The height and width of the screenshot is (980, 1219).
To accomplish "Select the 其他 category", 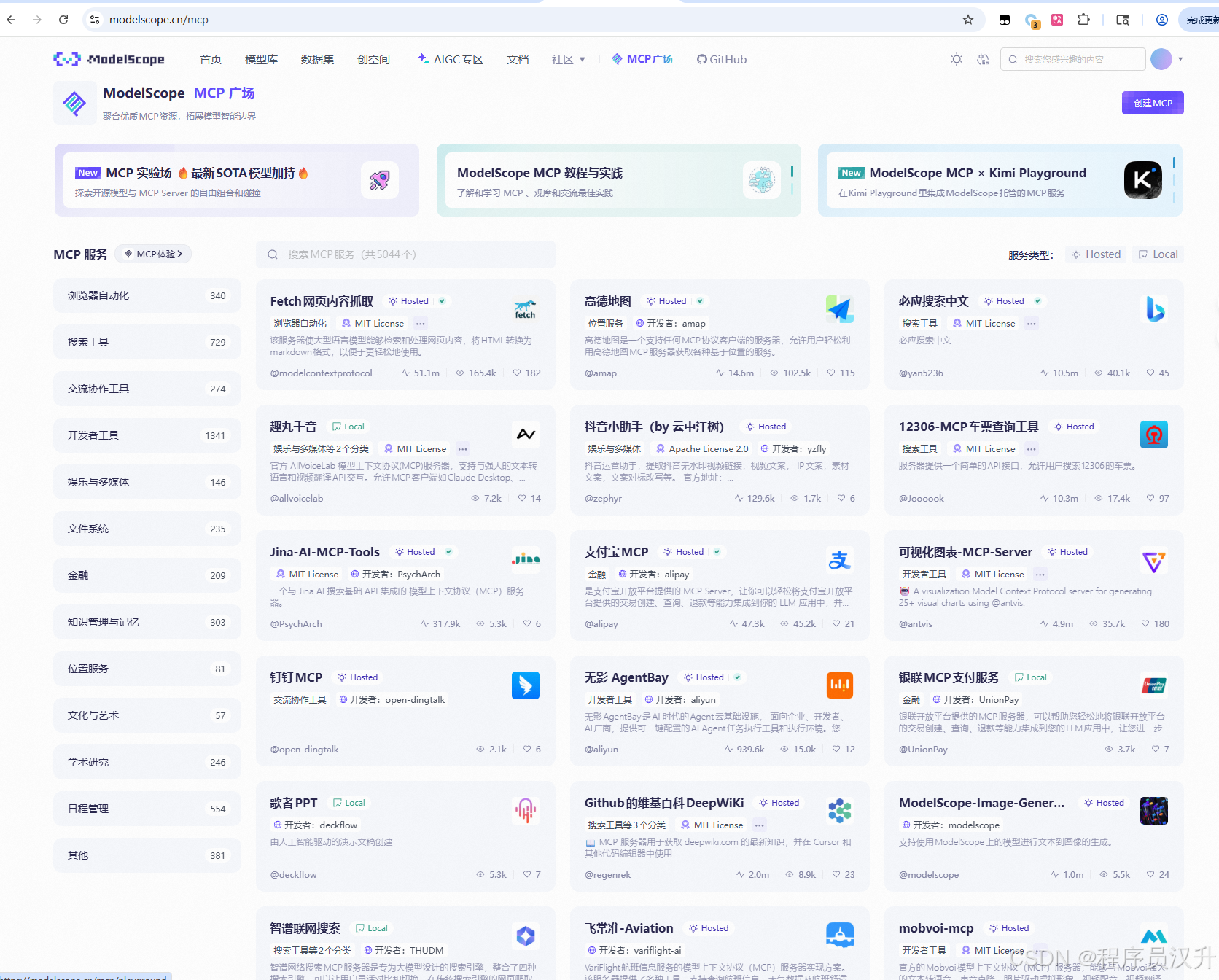I will (x=147, y=855).
